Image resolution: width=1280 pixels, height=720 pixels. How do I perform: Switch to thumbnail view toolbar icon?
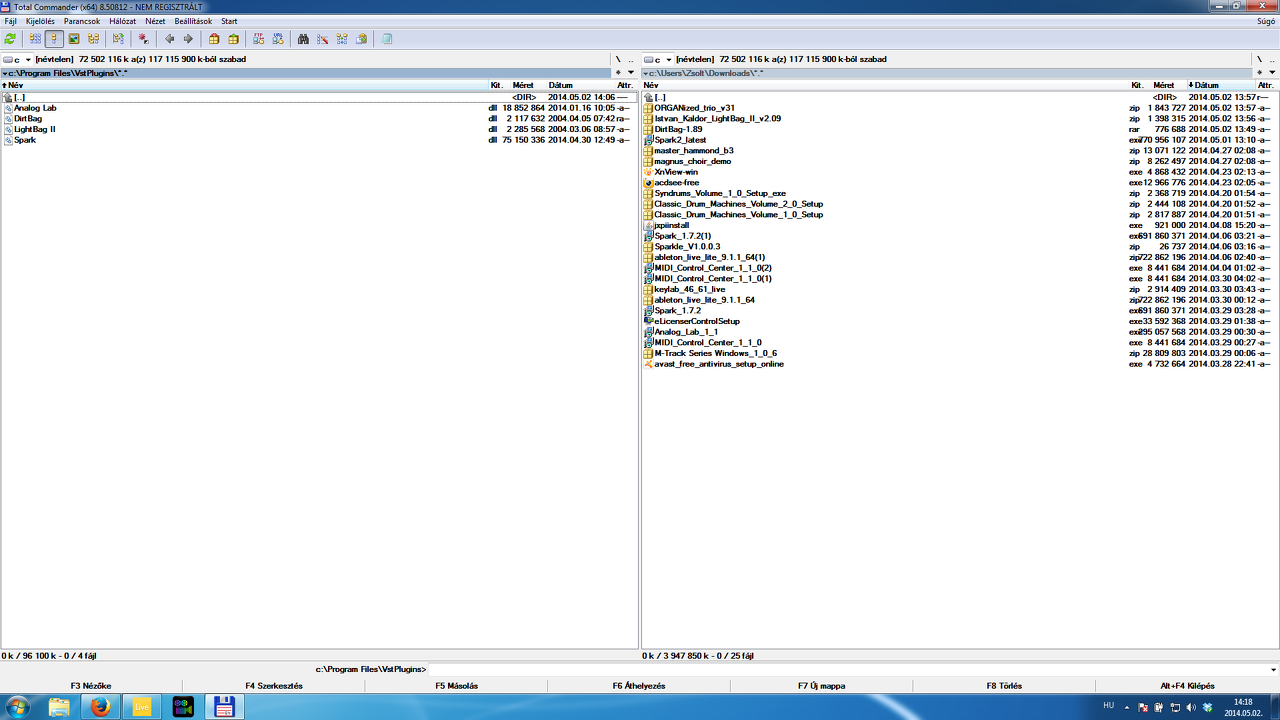coord(74,39)
